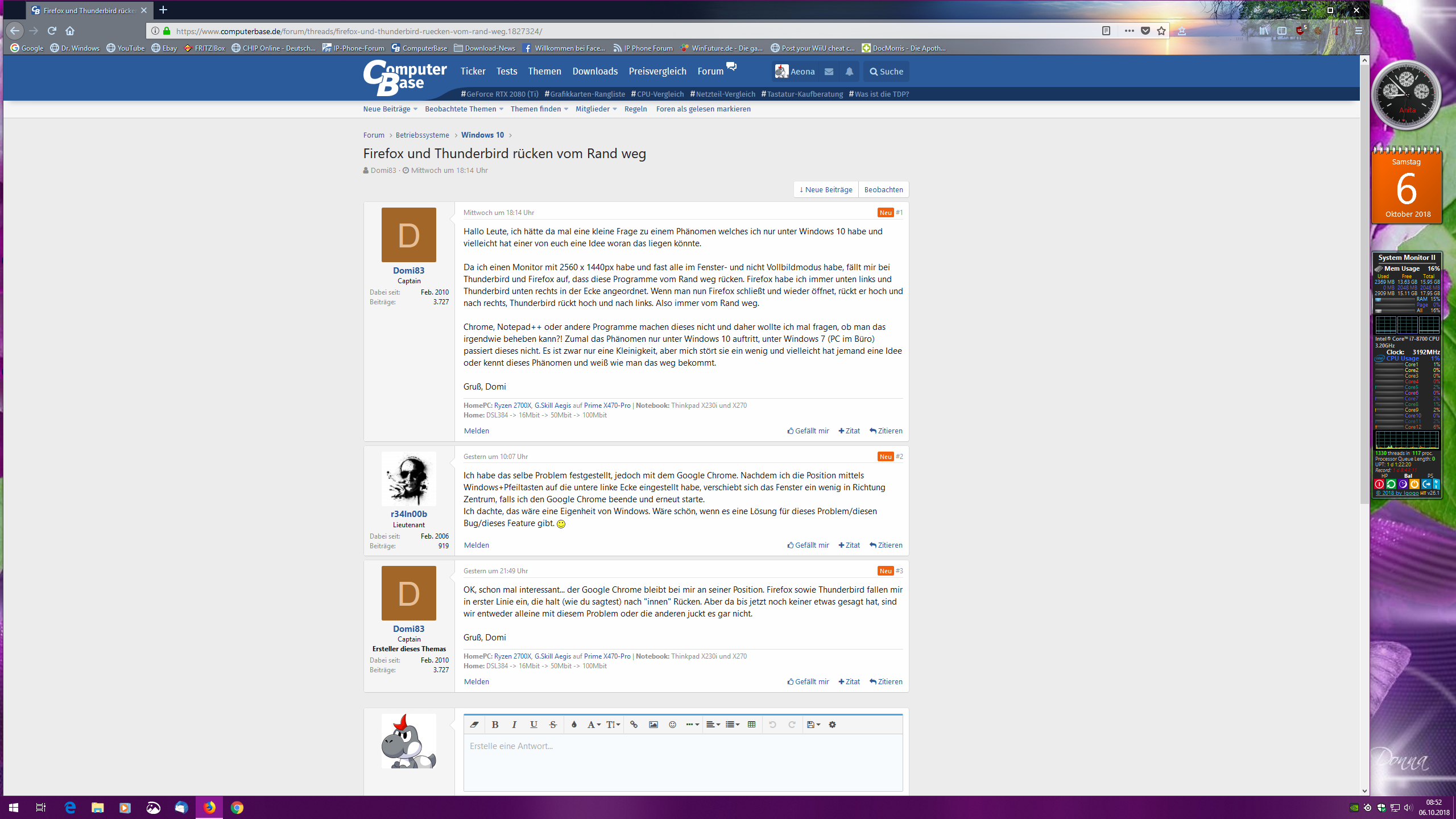Viewport: 1456px width, 819px height.
Task: Click the eraser remove-formatting icon
Action: [x=474, y=725]
